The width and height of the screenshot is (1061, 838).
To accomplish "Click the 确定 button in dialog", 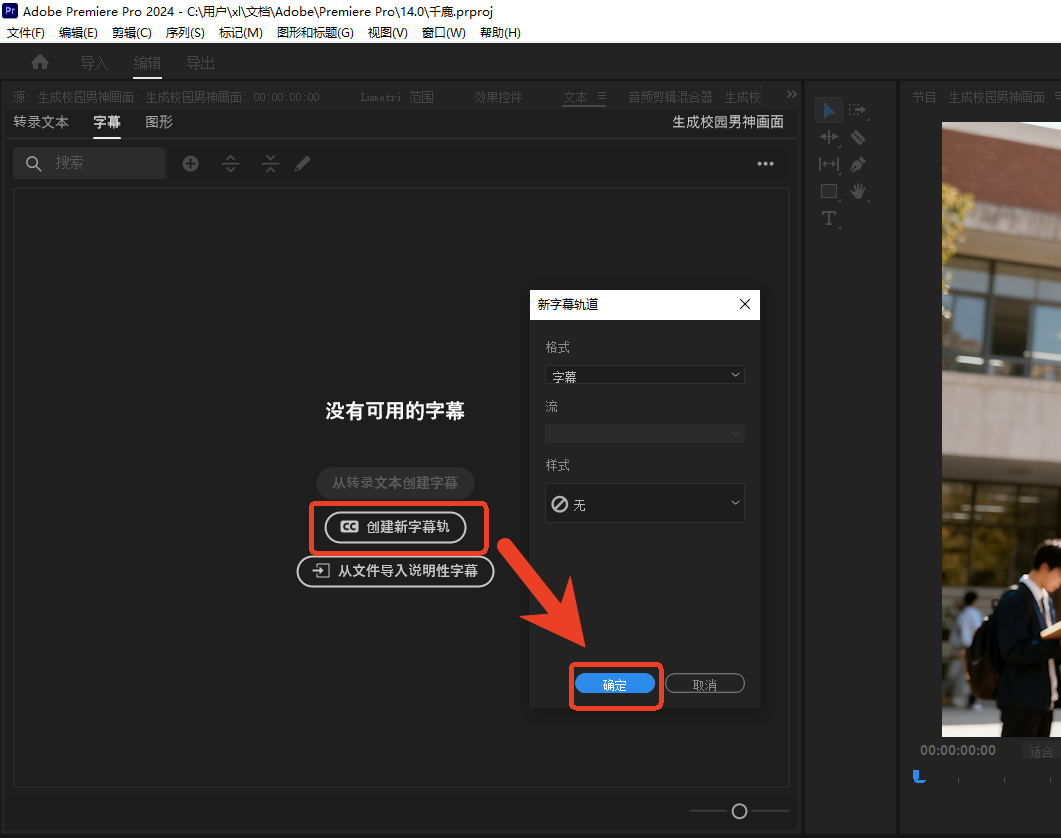I will (614, 684).
